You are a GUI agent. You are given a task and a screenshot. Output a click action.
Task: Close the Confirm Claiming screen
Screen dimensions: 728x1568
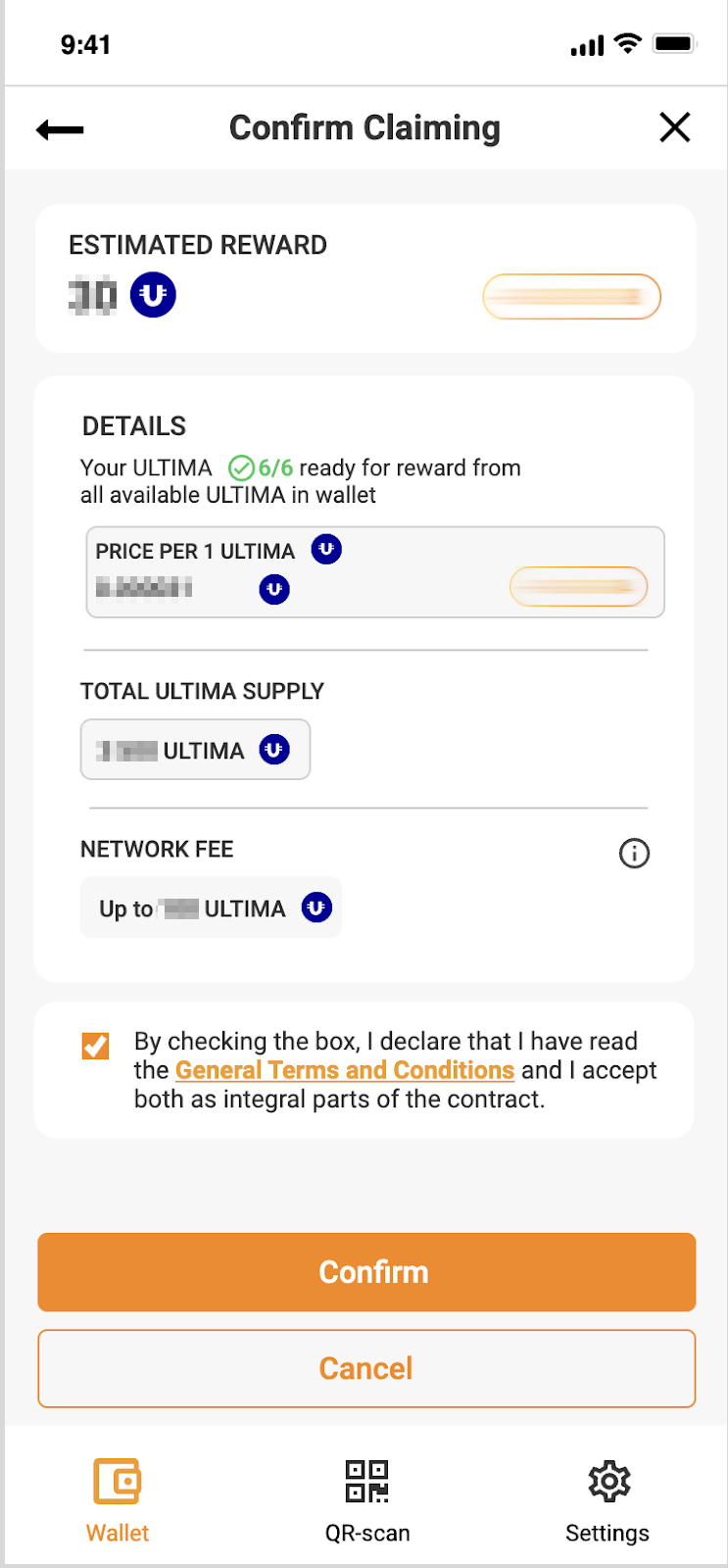[x=674, y=127]
